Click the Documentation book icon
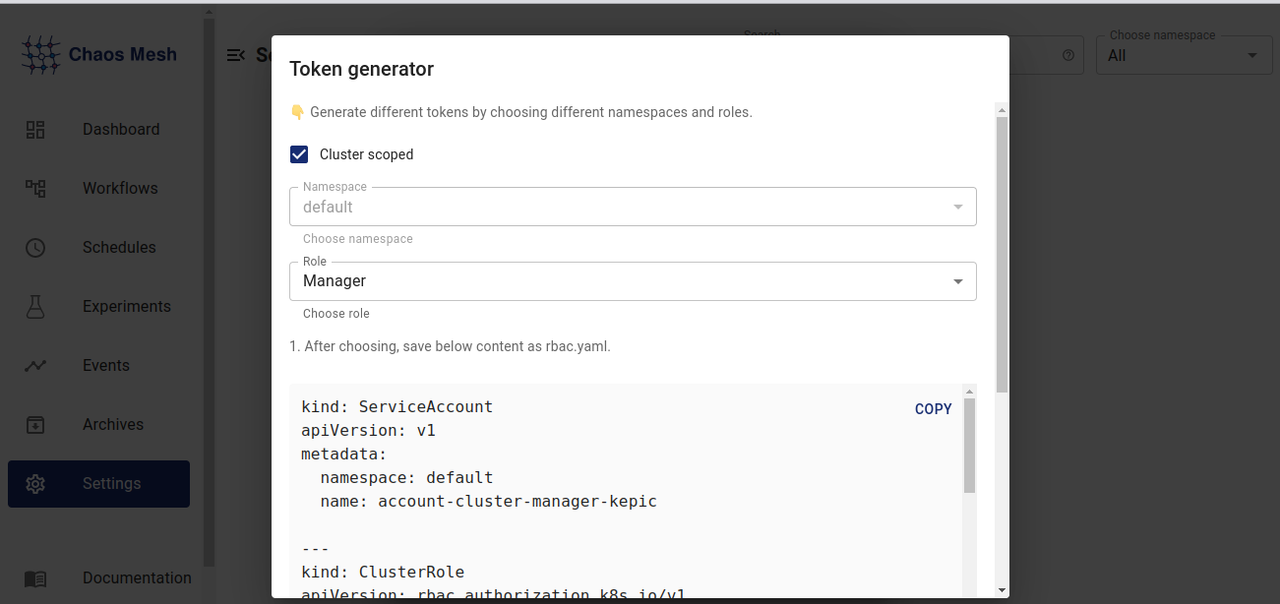The width and height of the screenshot is (1280, 604). point(36,578)
